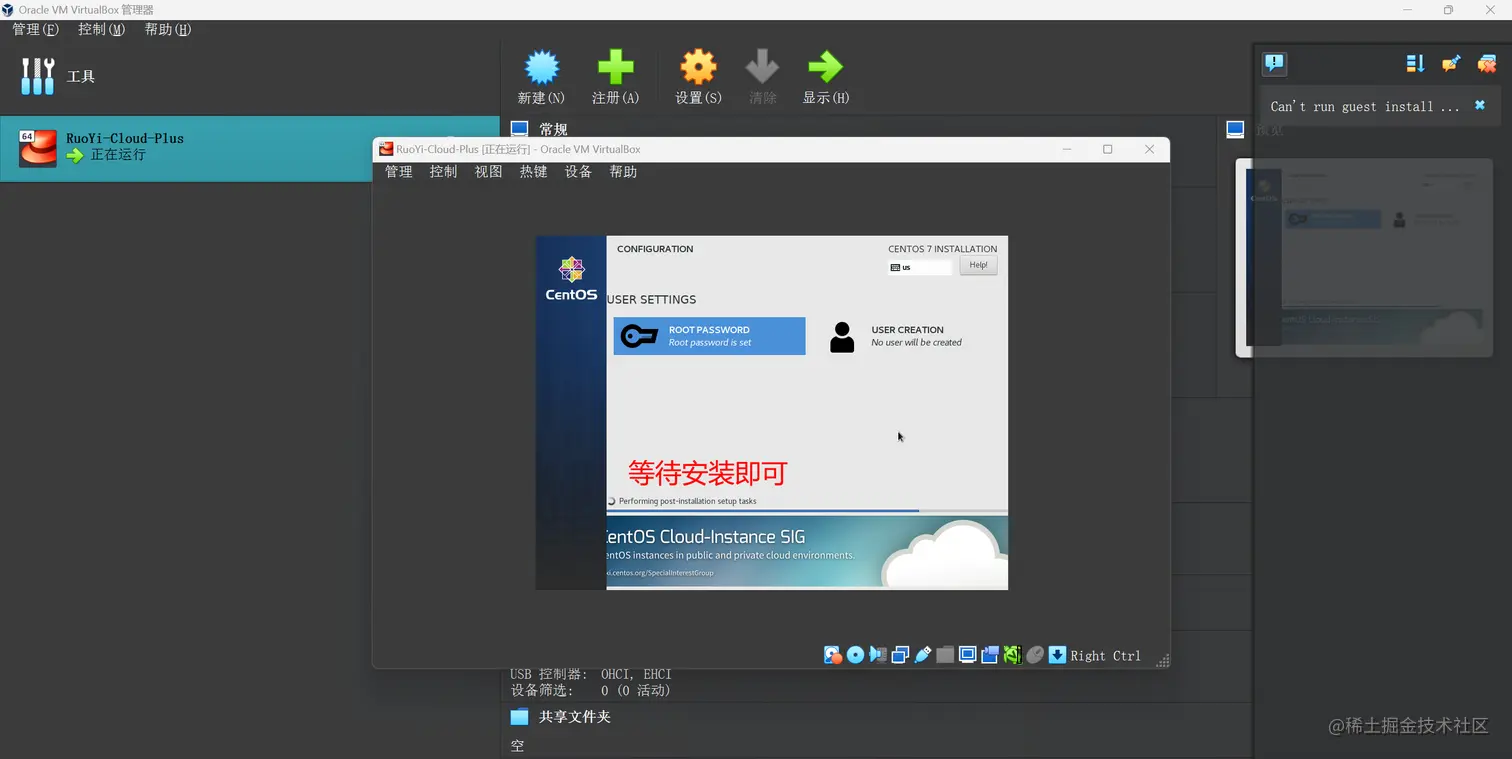Click the VM window resize grip
Screen dimensions: 1512x759
[x=1163, y=660]
